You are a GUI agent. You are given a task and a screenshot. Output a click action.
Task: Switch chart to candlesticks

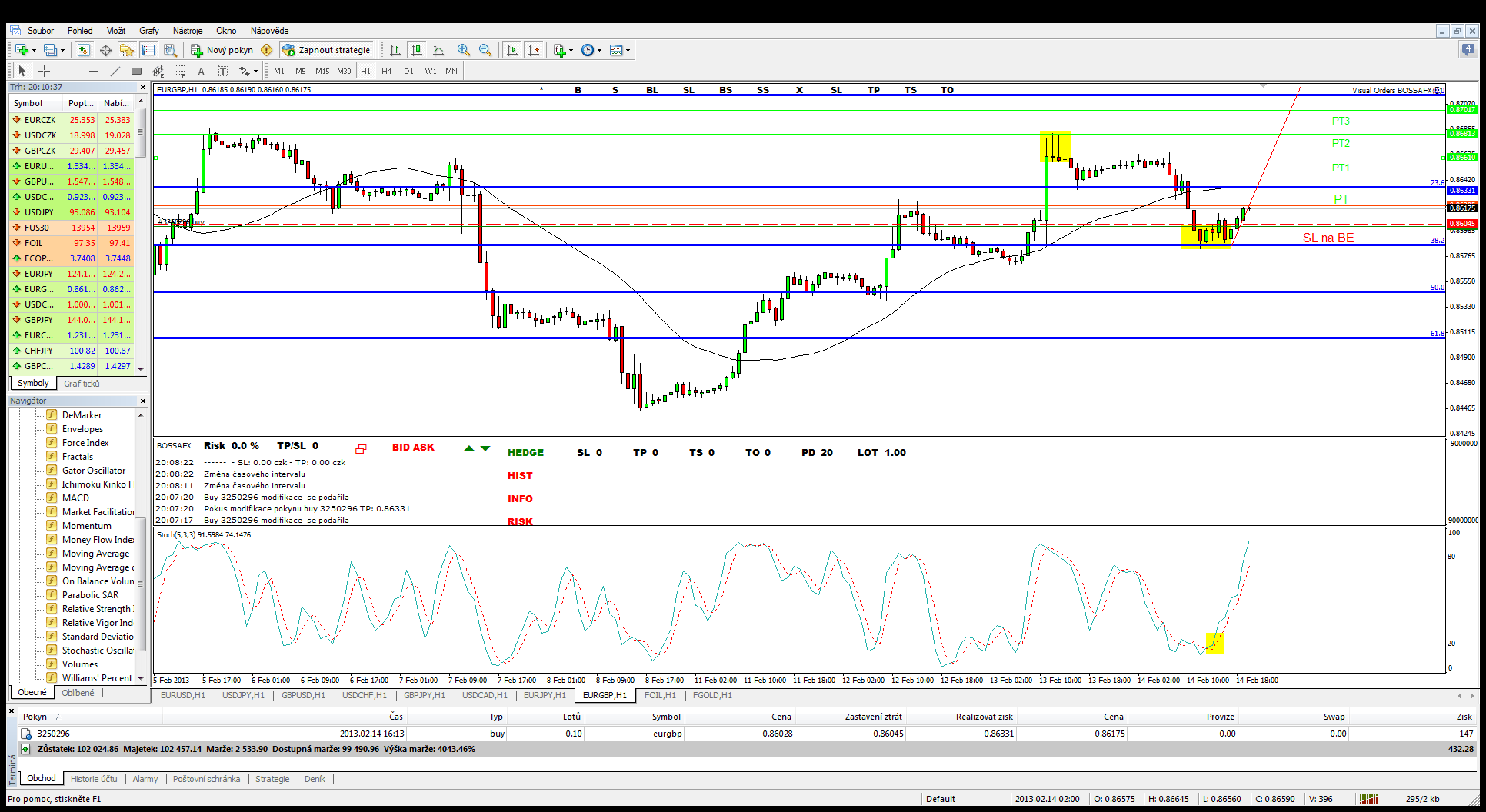coord(417,50)
